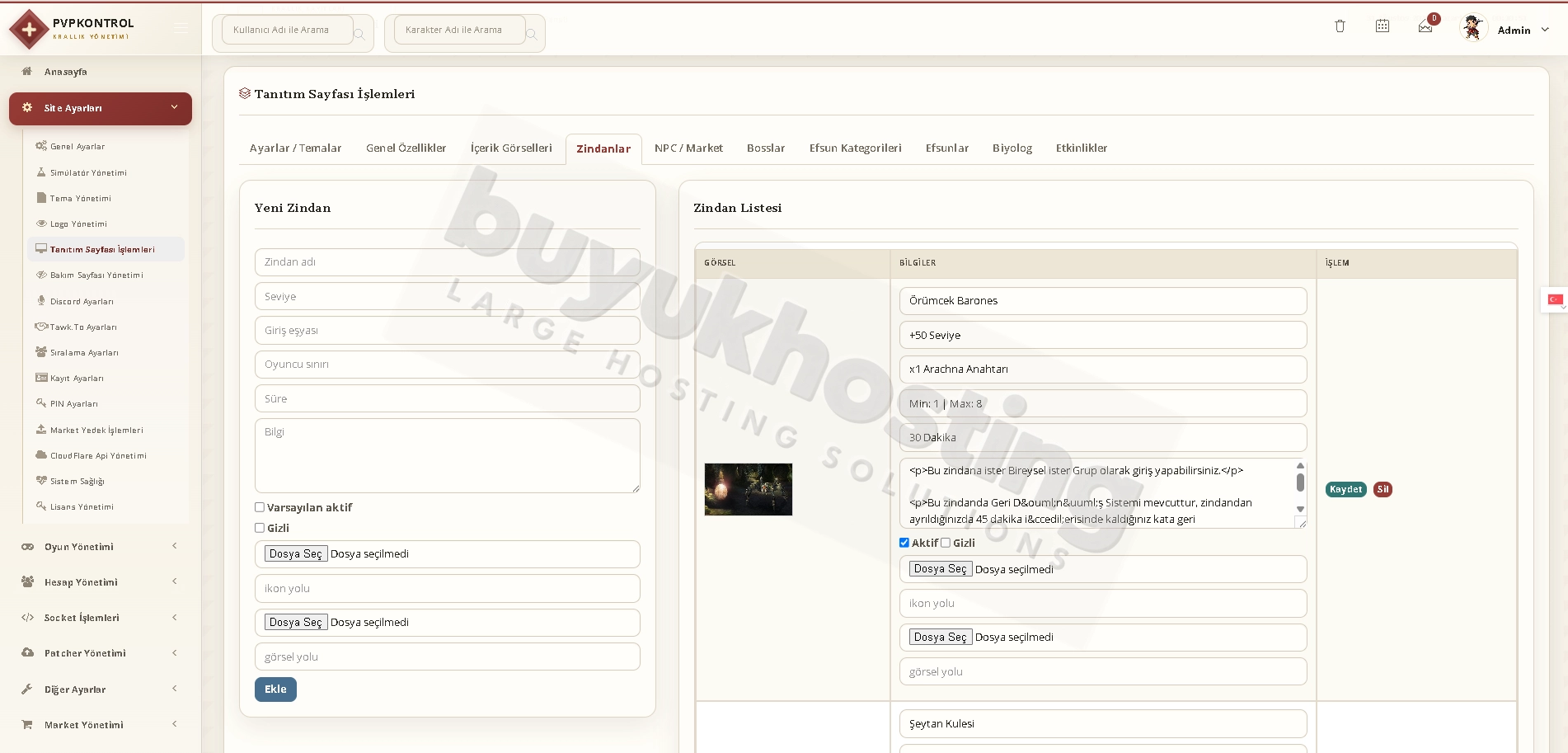
Task: Click the Sistem Sağlığı heartbeat icon
Action: (x=41, y=480)
